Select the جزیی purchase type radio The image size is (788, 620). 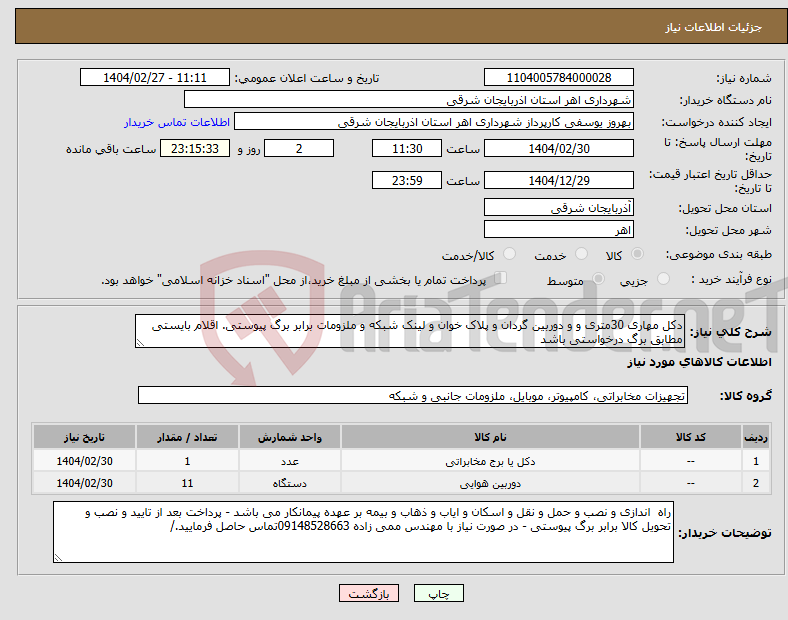[663, 279]
